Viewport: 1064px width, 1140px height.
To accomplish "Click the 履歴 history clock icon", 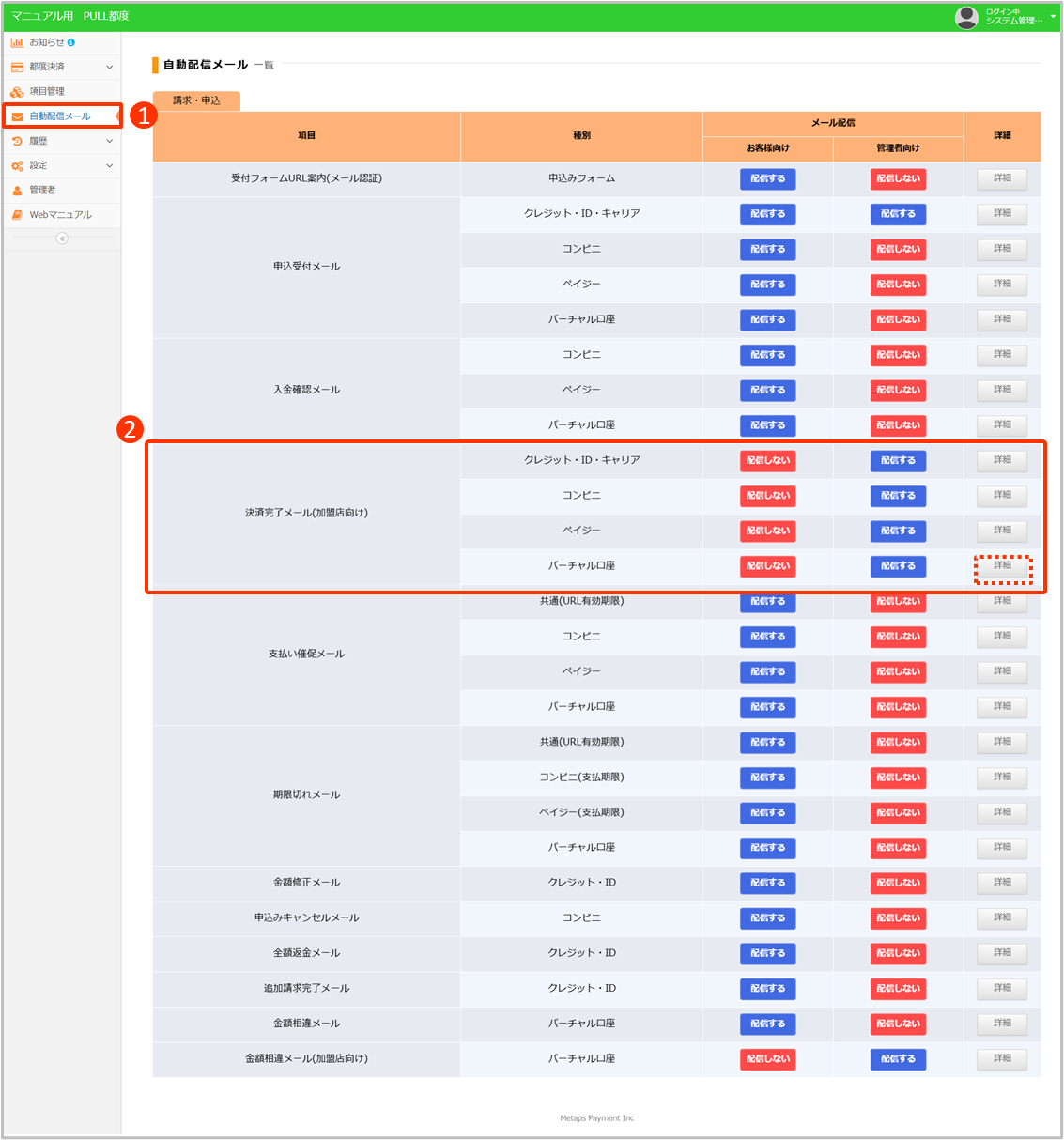I will click(15, 141).
